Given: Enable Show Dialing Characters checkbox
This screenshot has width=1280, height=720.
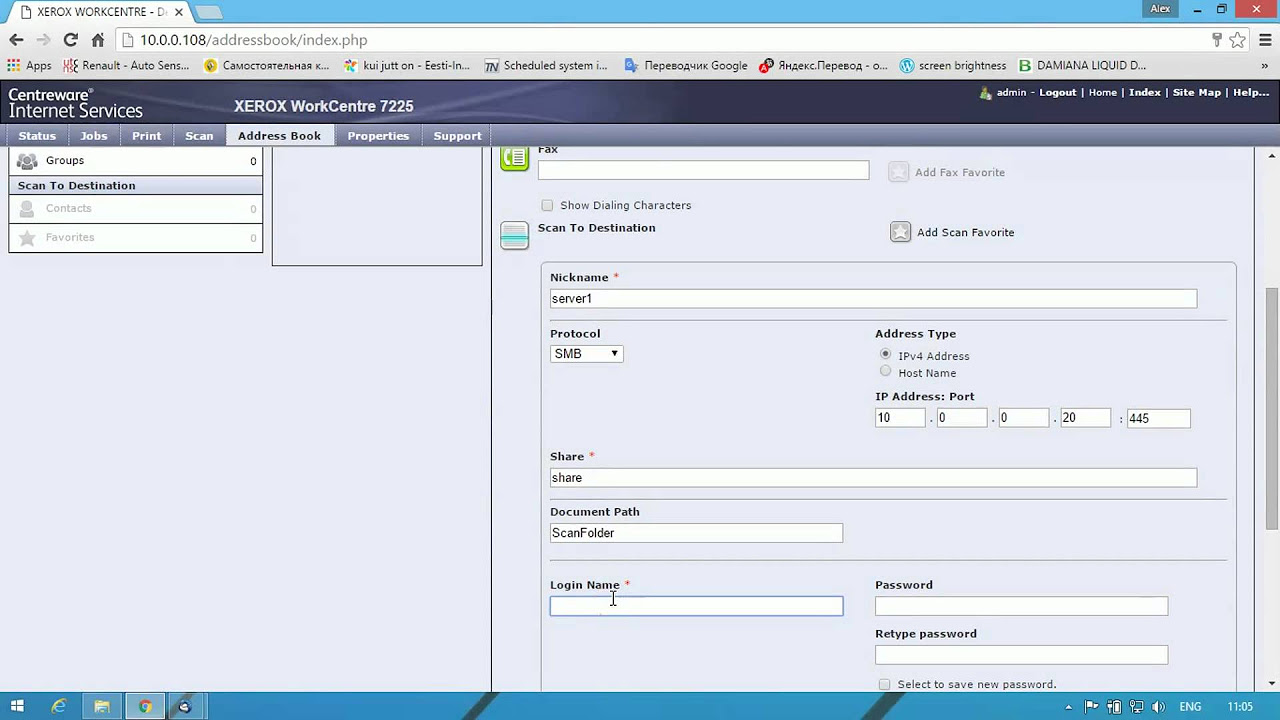Looking at the screenshot, I should 547,205.
